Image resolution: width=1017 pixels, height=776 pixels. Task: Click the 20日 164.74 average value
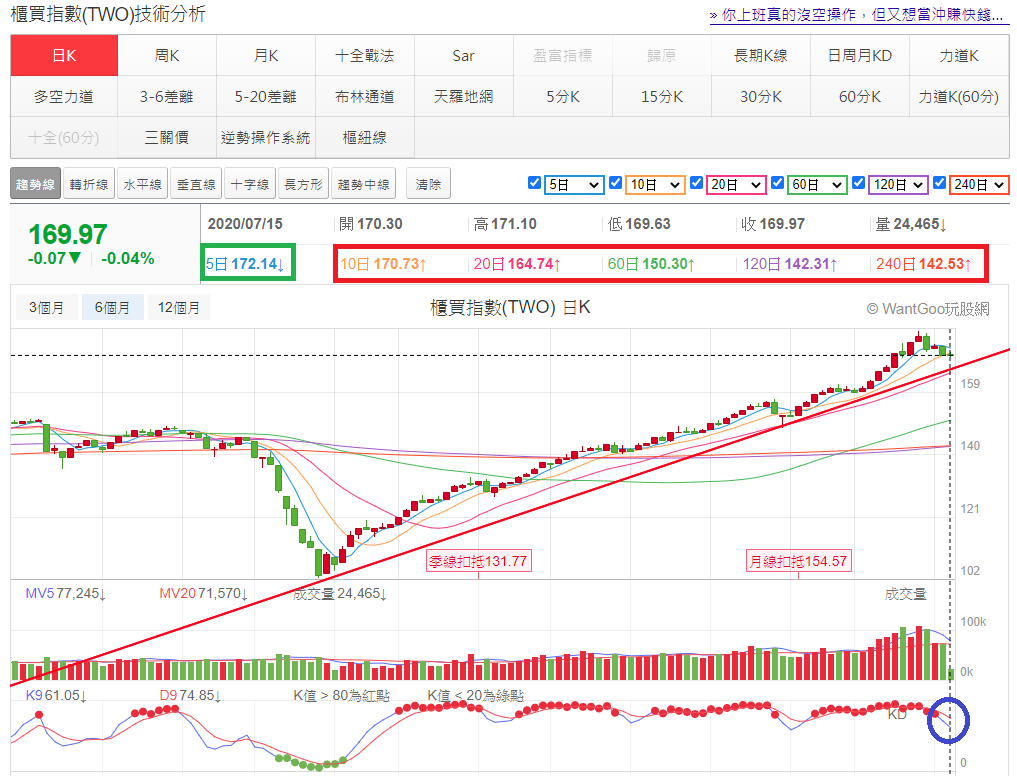(x=517, y=264)
